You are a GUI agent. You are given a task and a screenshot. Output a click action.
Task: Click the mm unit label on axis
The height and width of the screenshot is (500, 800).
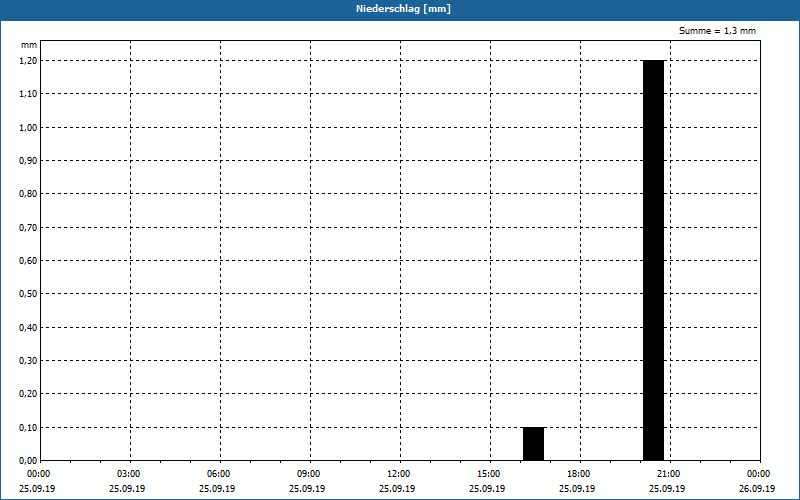click(29, 45)
